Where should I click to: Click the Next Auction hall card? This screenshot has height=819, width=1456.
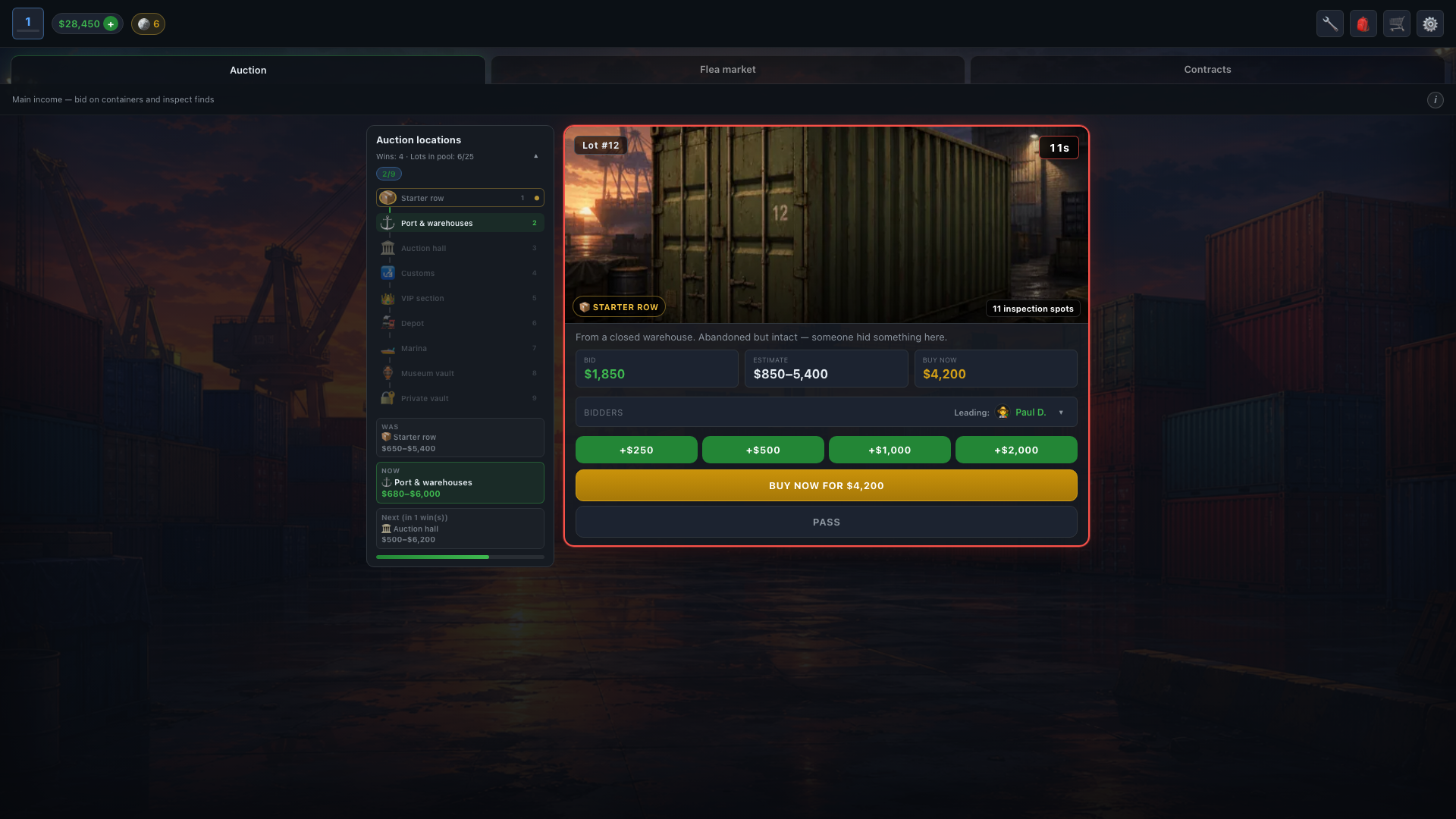pyautogui.click(x=460, y=528)
